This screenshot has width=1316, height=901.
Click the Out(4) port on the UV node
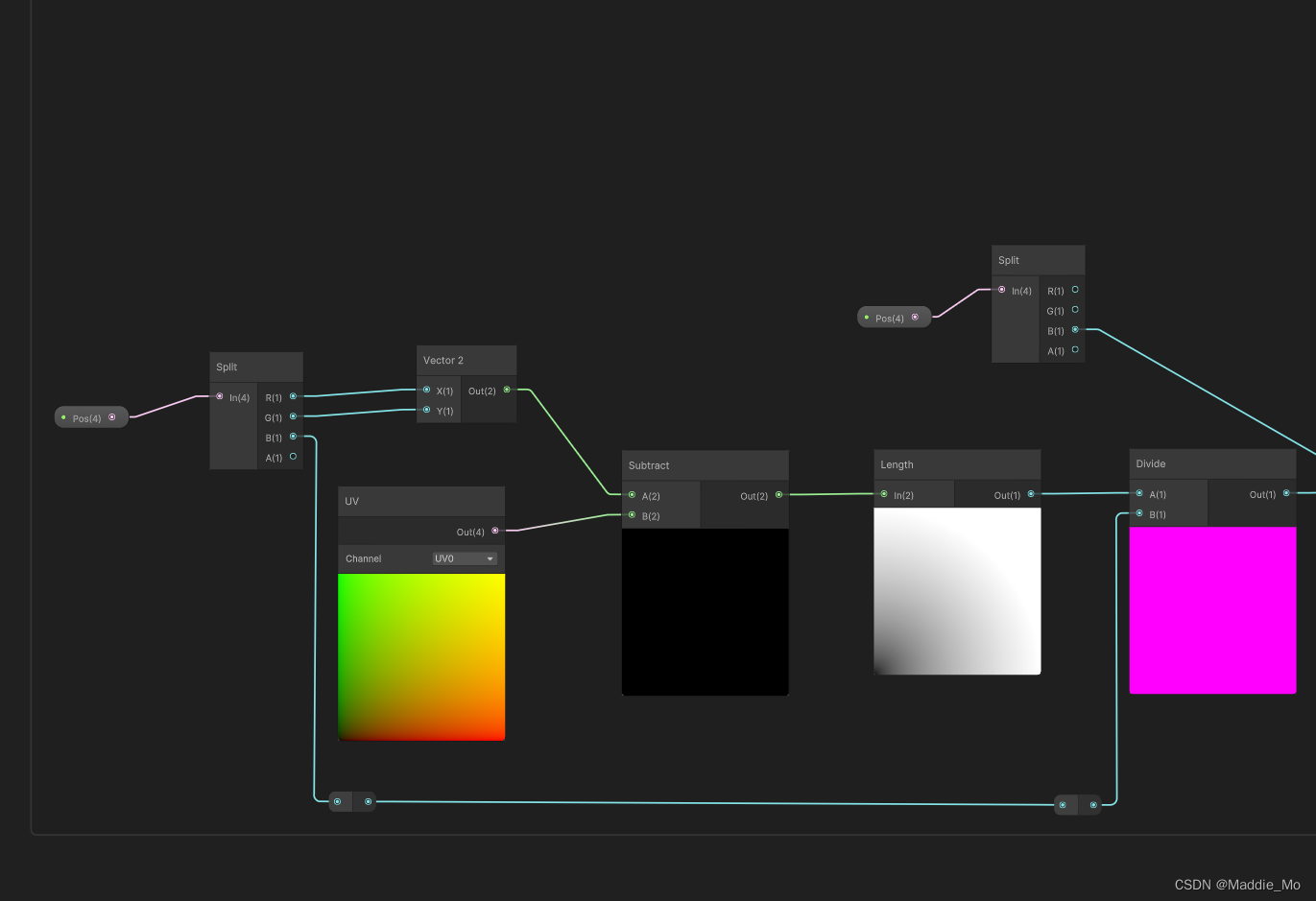tap(495, 531)
